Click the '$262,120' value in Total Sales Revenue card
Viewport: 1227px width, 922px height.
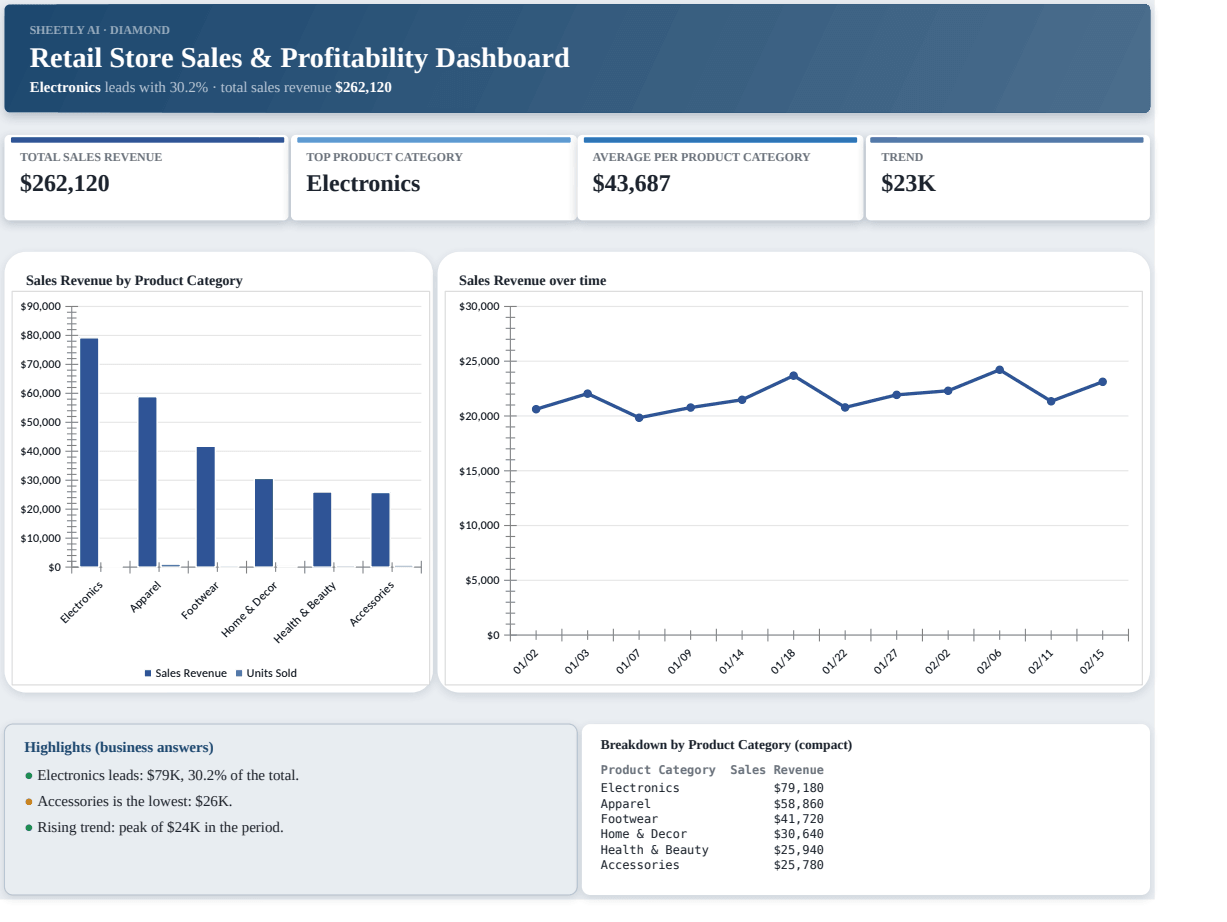(65, 183)
